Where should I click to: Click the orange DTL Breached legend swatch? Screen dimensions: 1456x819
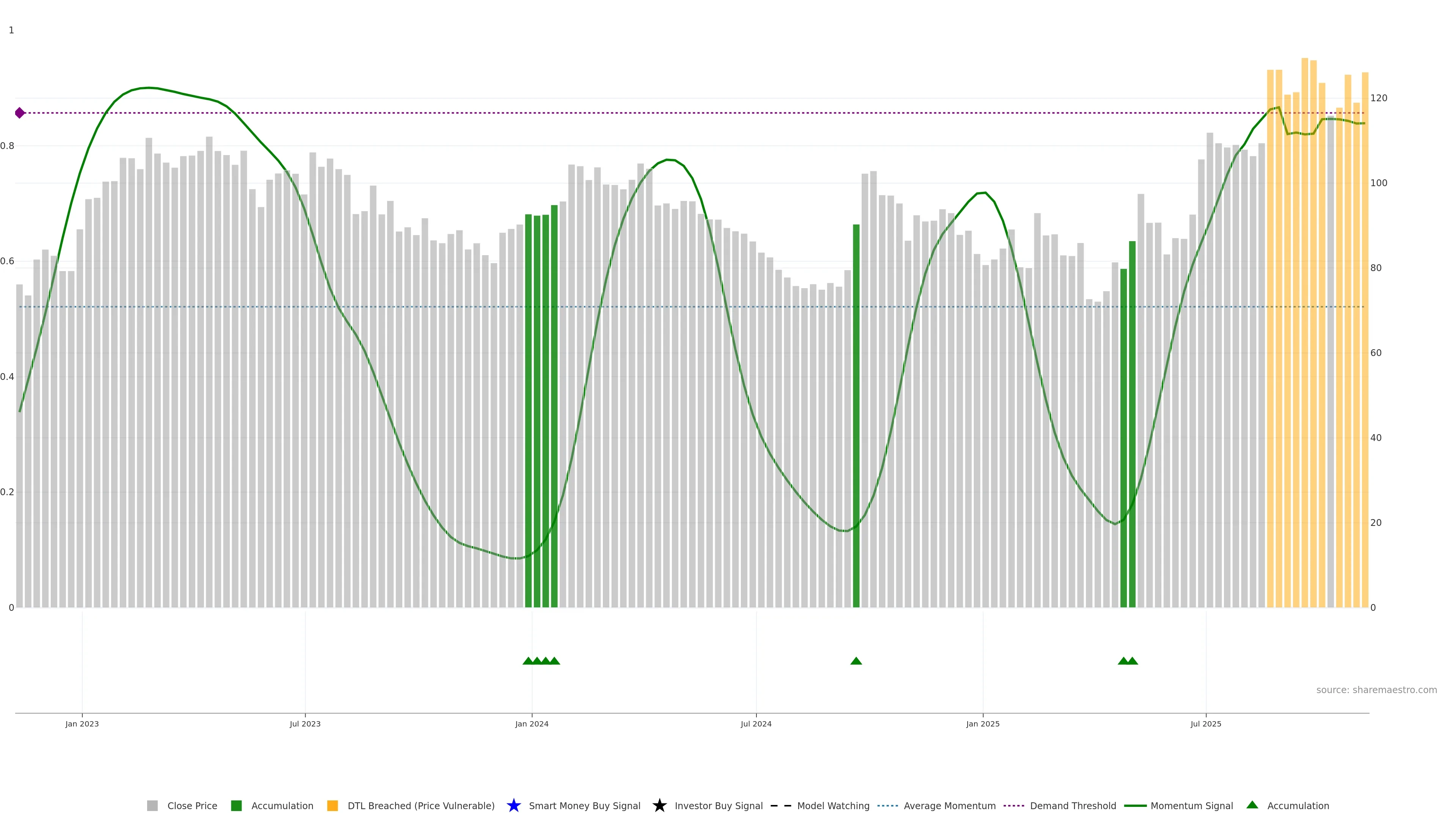[x=333, y=806]
